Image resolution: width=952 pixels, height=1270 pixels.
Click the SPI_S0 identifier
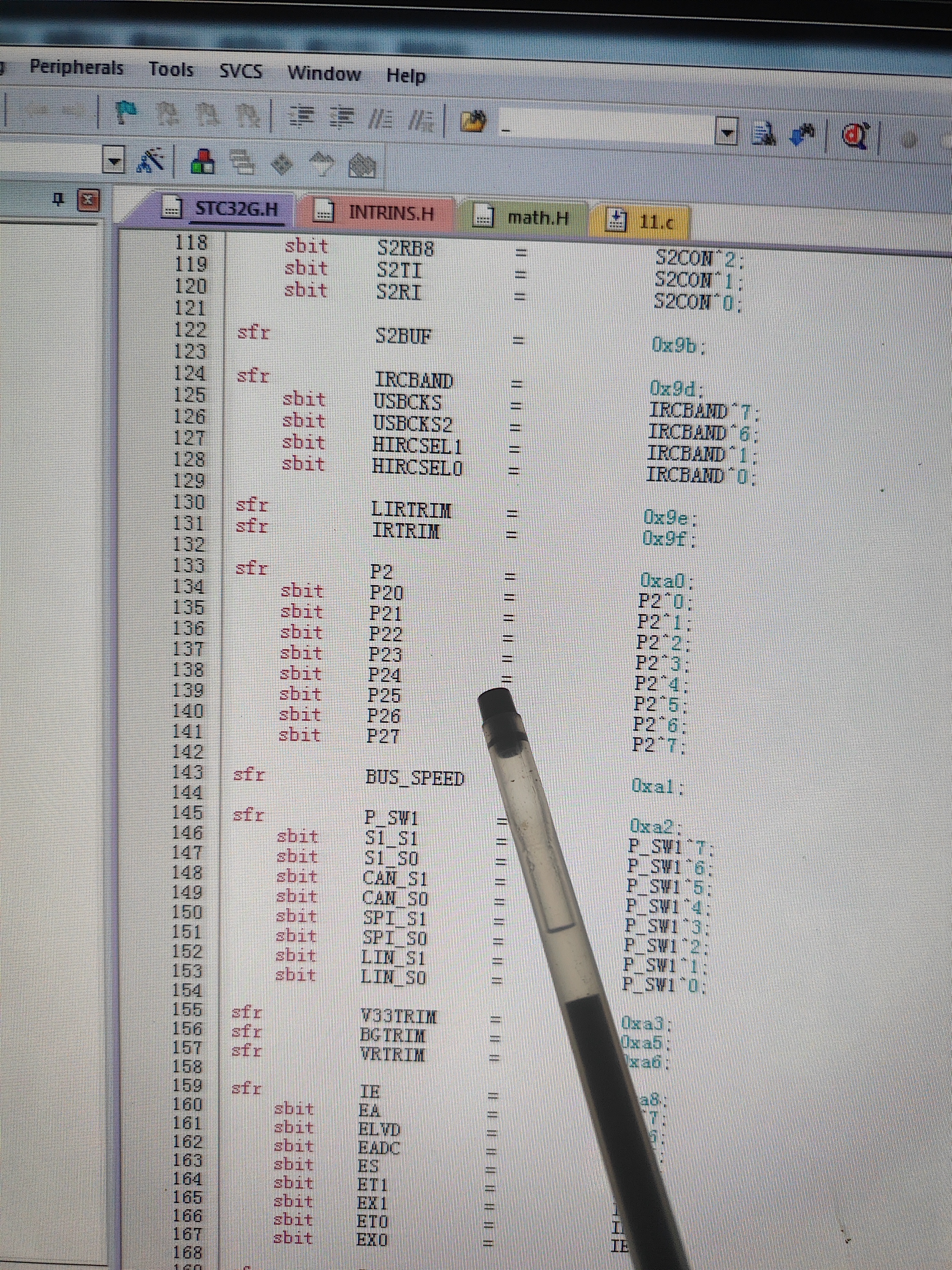coord(395,938)
